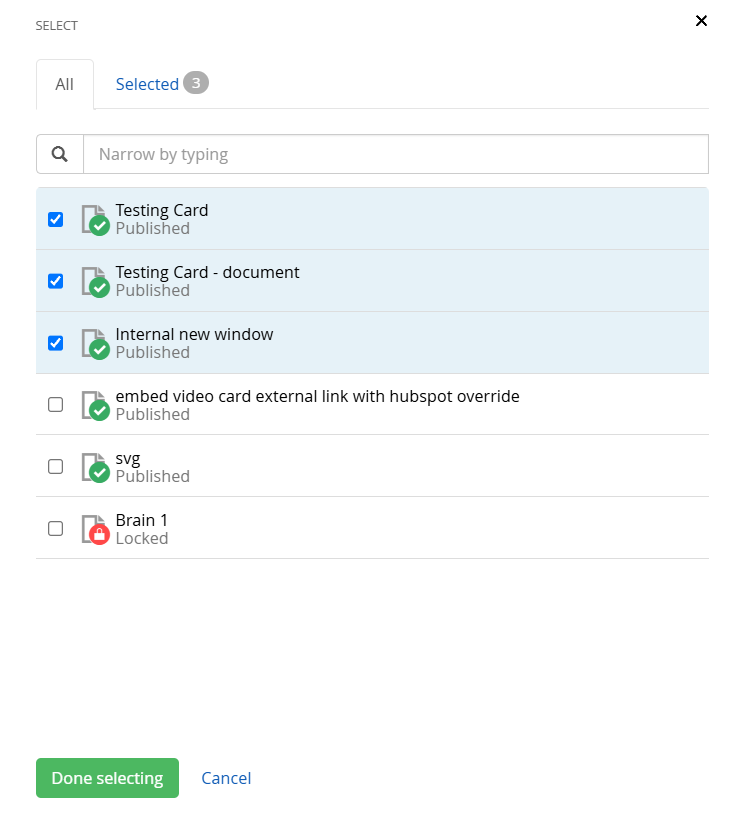Tick the svg item checkbox
This screenshot has height=822, width=742.
tap(56, 467)
